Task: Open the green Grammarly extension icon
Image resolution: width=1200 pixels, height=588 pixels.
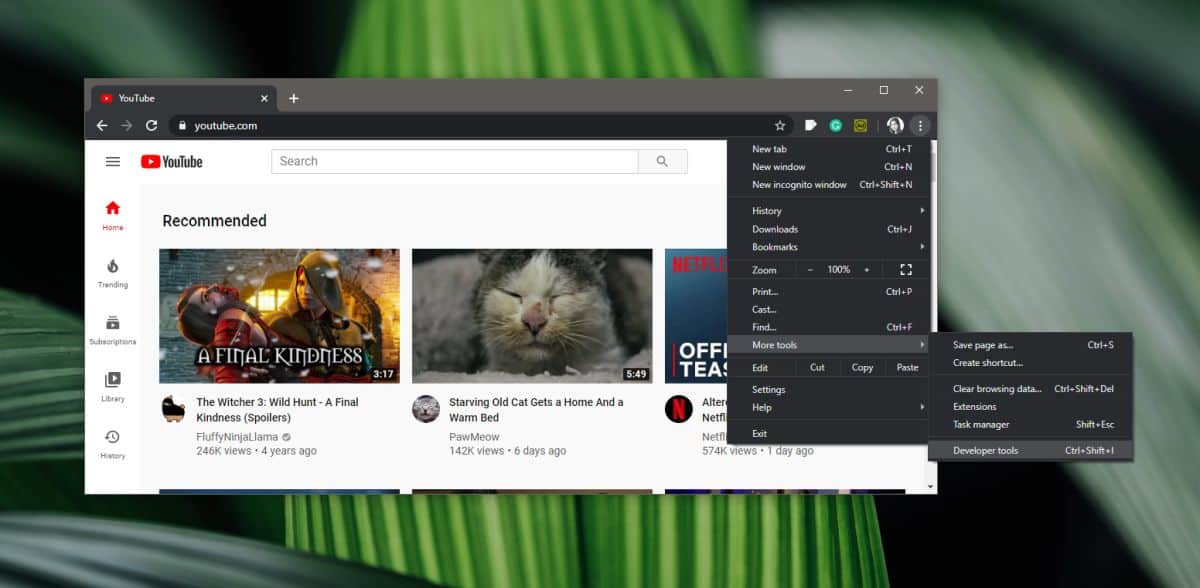Action: [836, 126]
